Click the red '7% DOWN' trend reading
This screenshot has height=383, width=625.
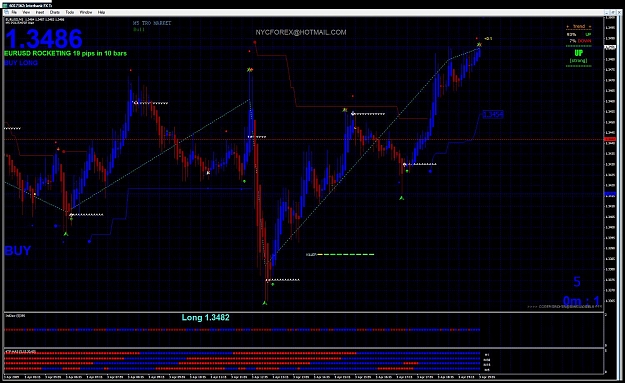click(580, 41)
